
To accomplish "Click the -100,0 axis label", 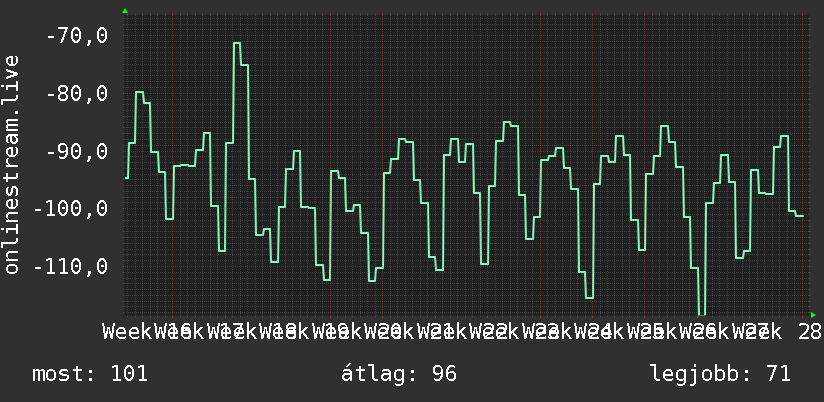I will coord(70,209).
